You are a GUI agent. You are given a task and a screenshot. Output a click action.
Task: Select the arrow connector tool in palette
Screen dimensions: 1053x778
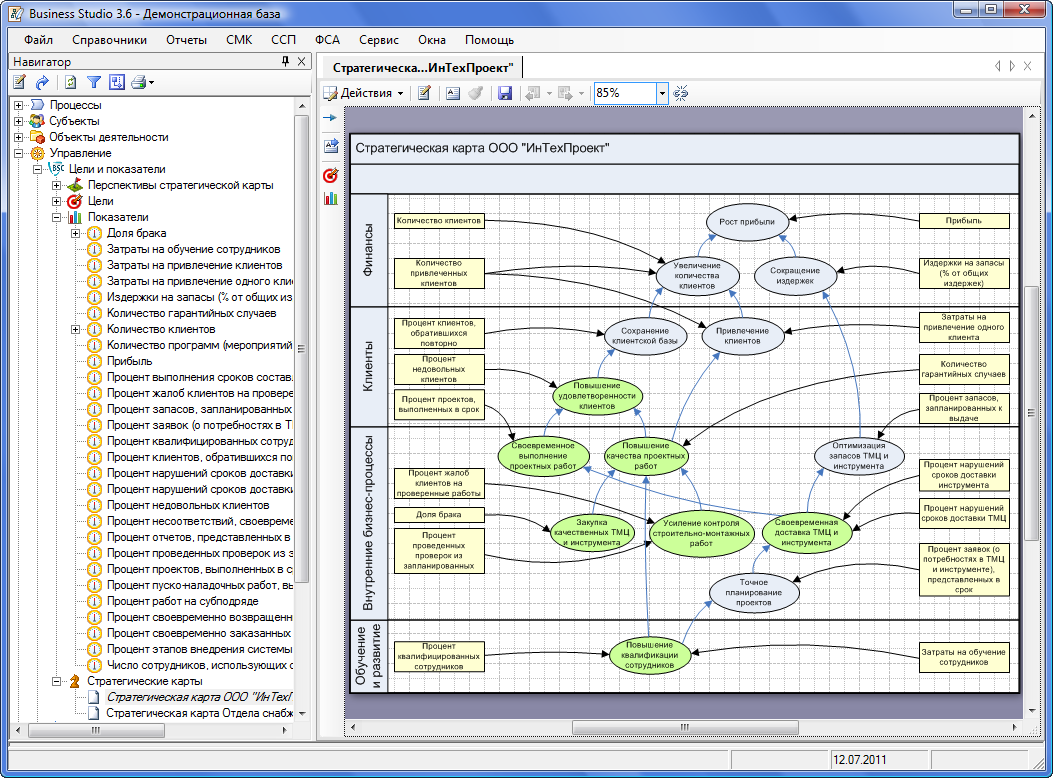330,118
